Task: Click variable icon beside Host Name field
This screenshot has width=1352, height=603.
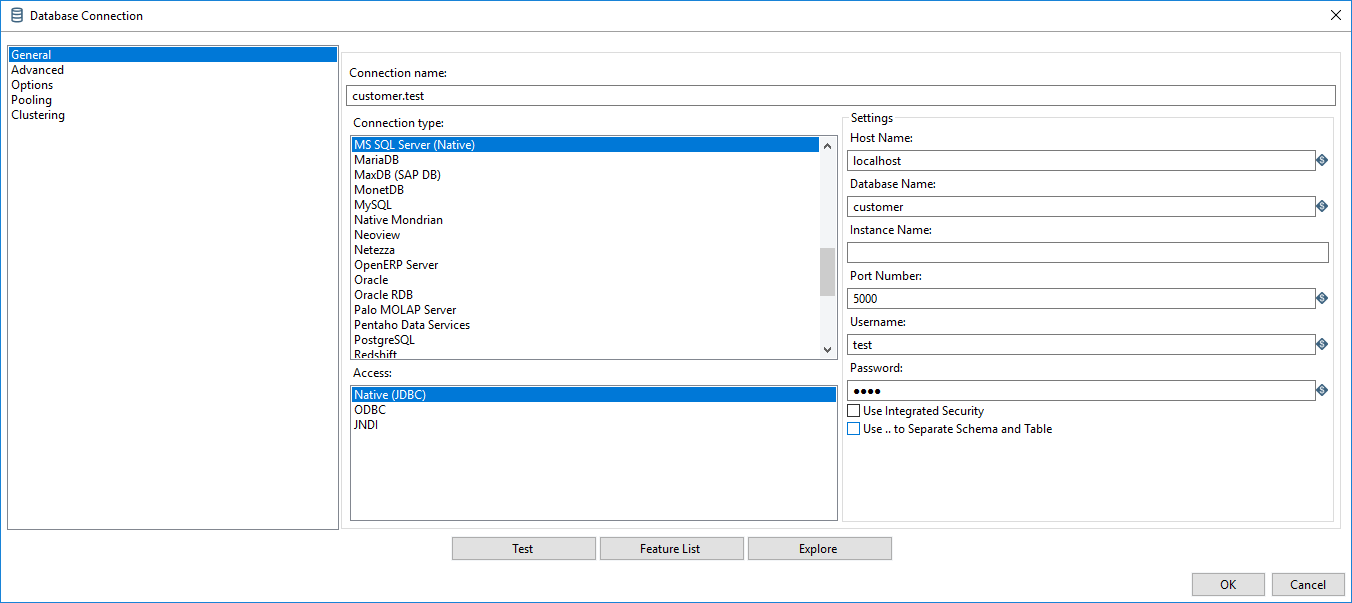Action: (1321, 160)
